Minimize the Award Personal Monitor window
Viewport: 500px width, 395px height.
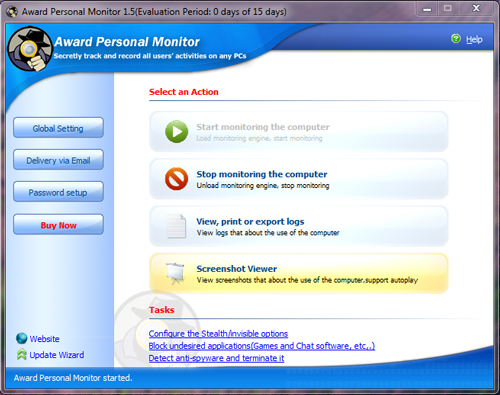click(427, 9)
